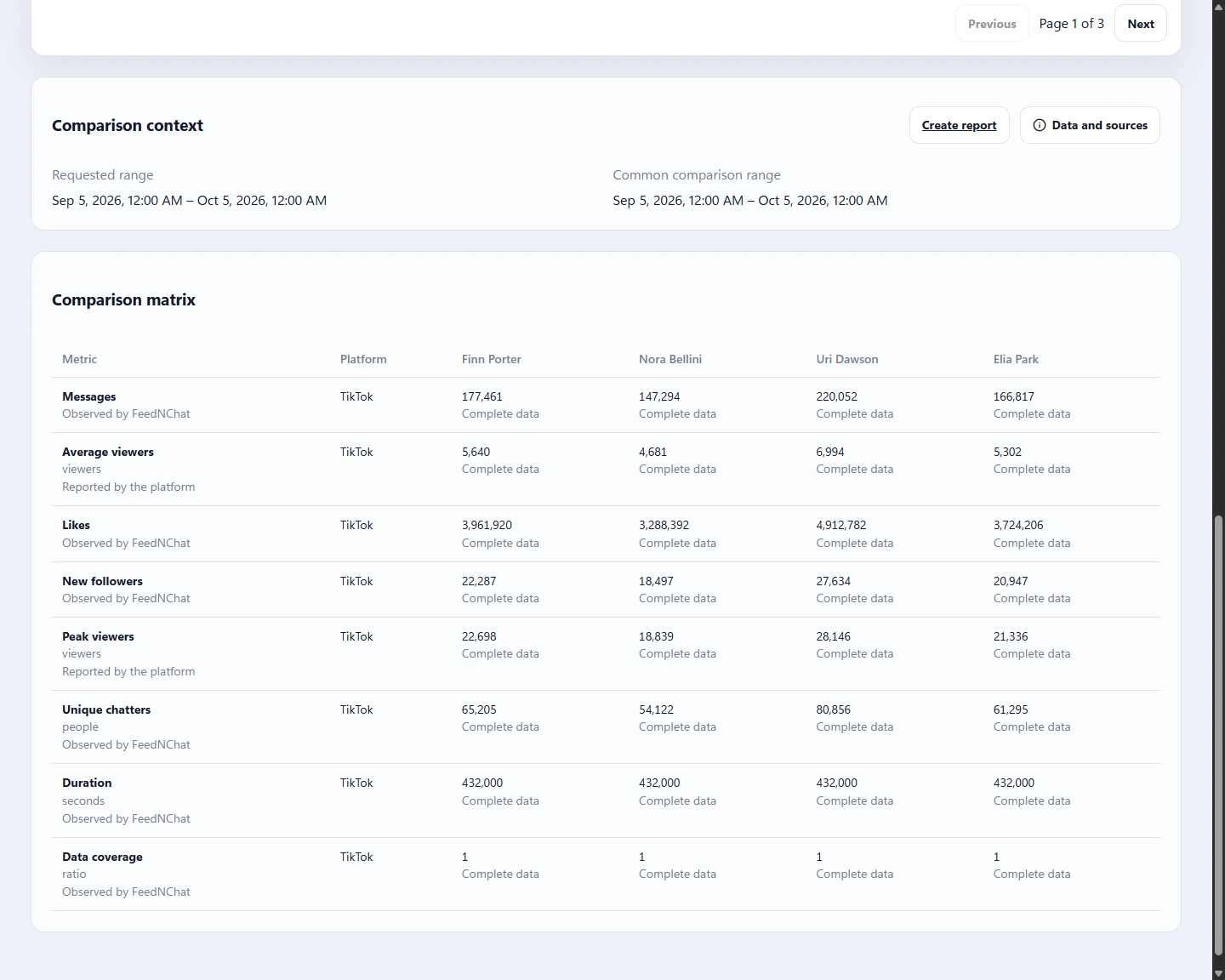Click unique chatters value 80,856
The image size is (1225, 980).
coord(833,709)
